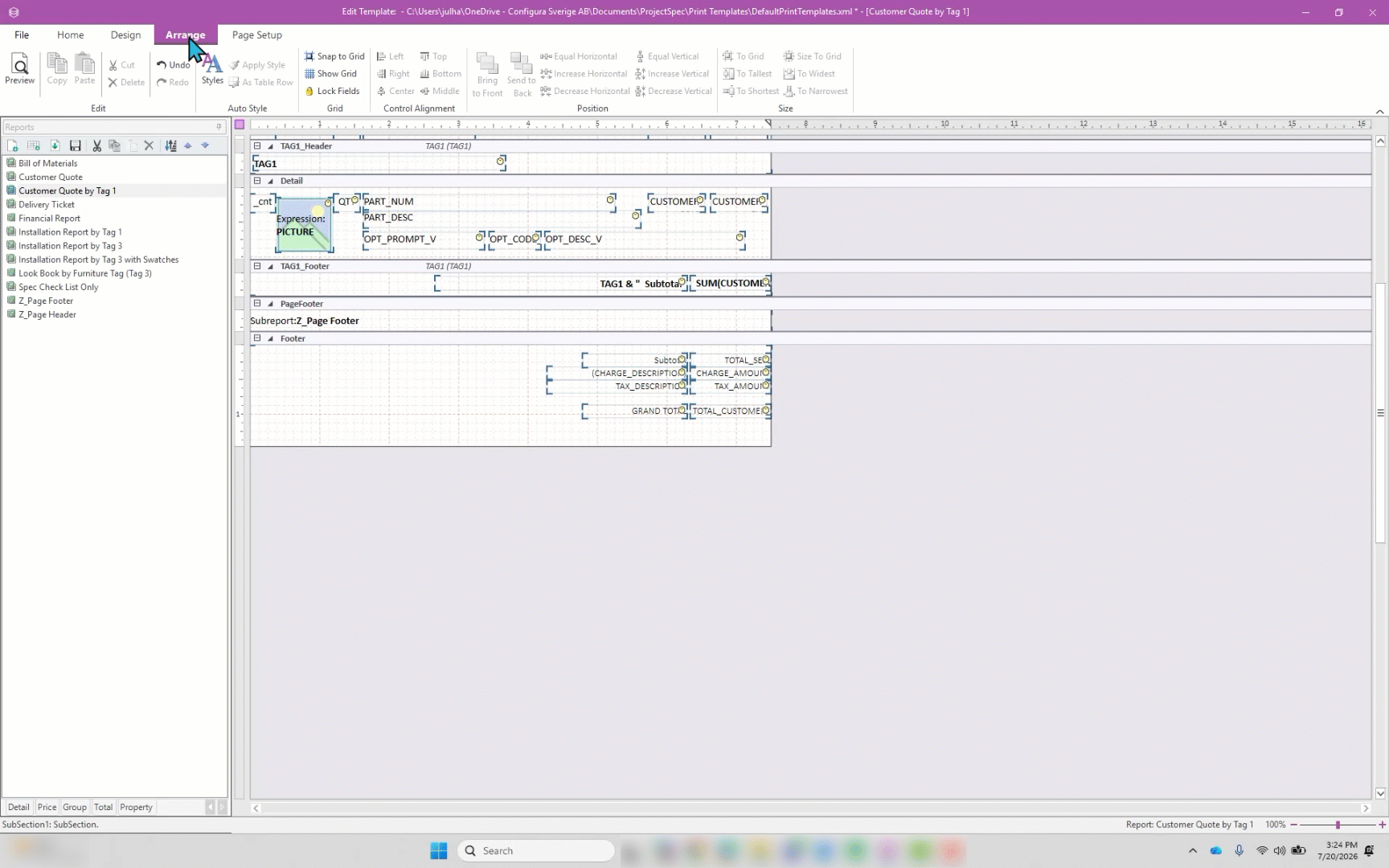Click As Table Row option
The image size is (1389, 868).
tap(261, 82)
